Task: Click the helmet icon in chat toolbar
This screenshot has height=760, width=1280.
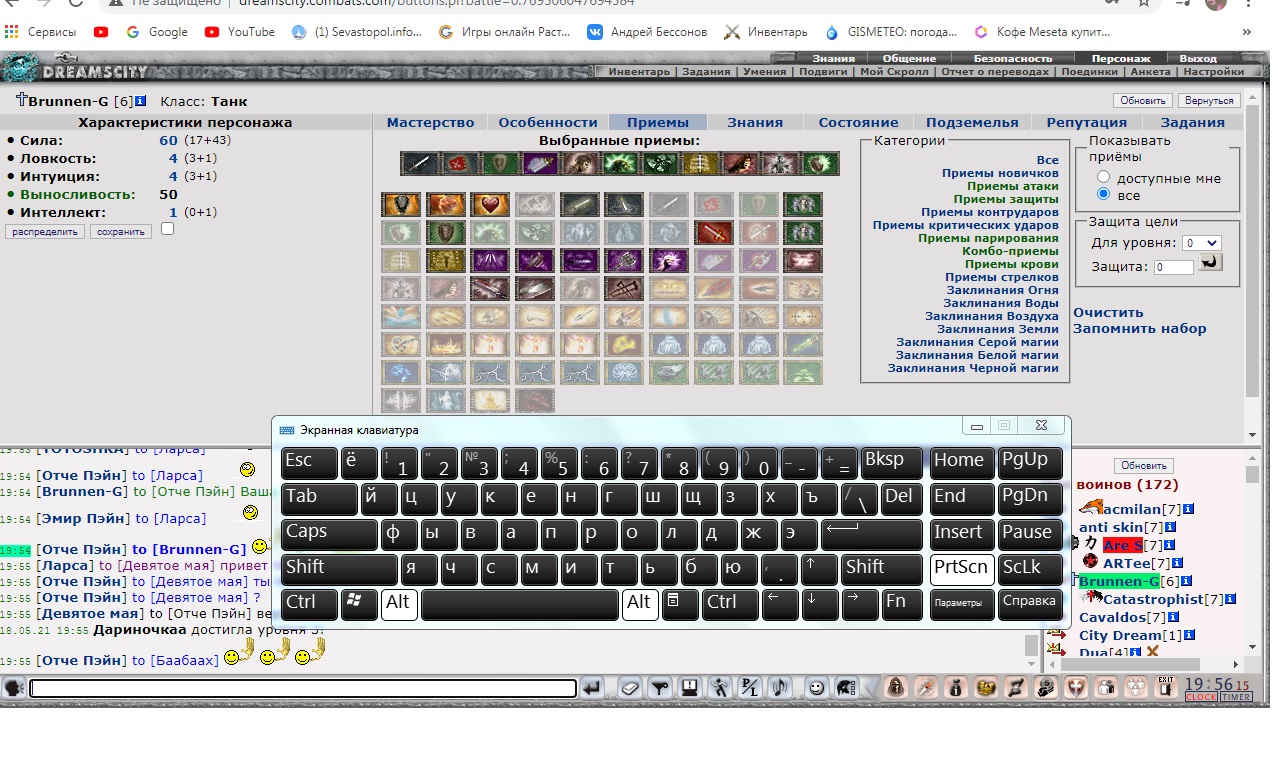Action: tap(846, 688)
